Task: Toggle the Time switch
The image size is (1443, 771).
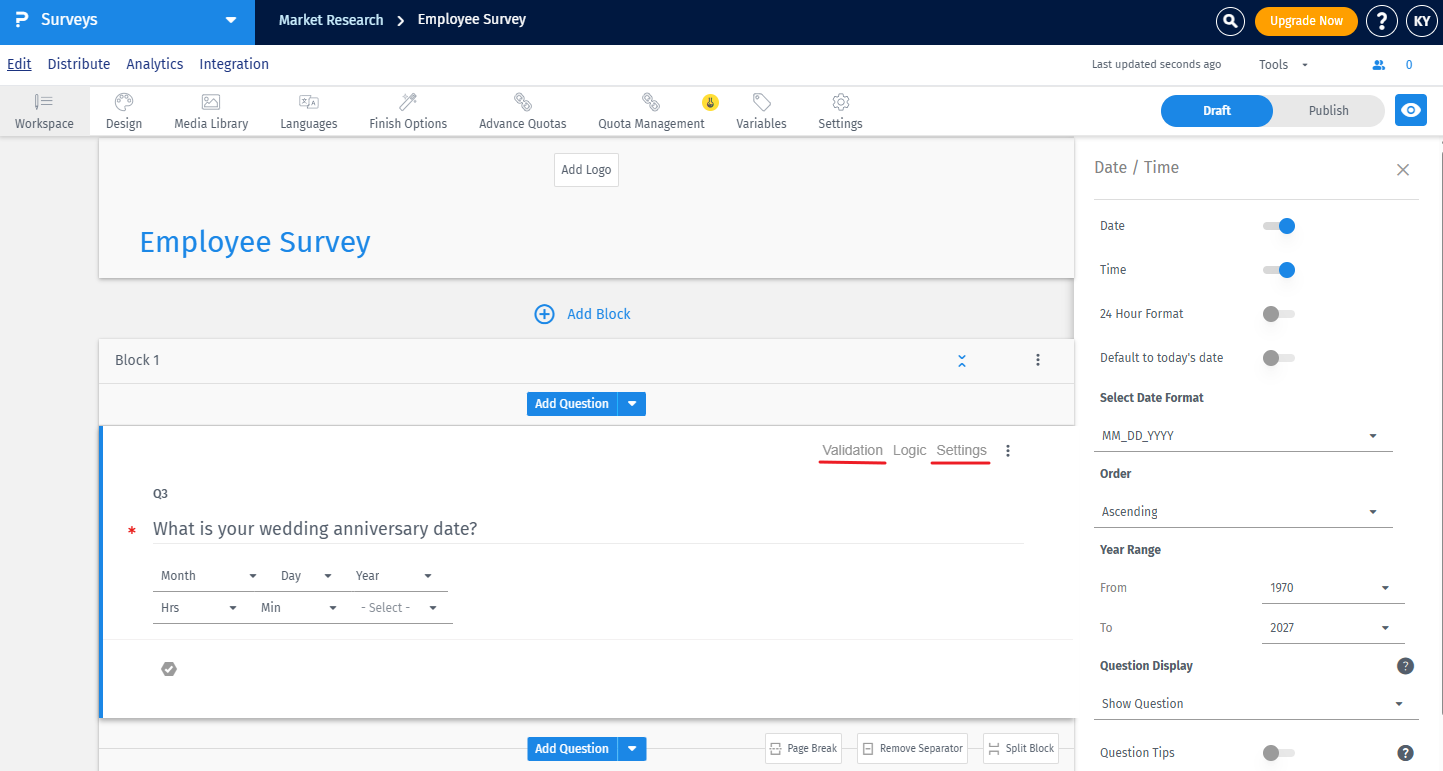Action: [x=1279, y=270]
